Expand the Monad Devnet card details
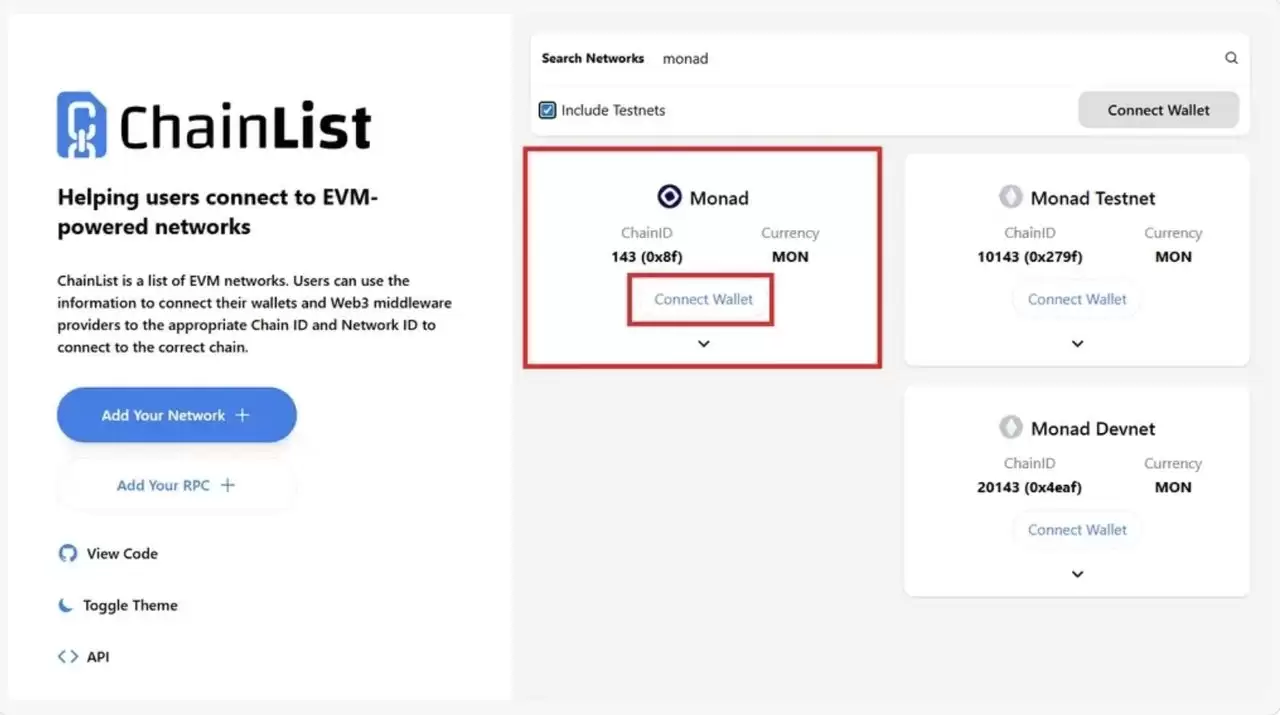 pos(1076,573)
